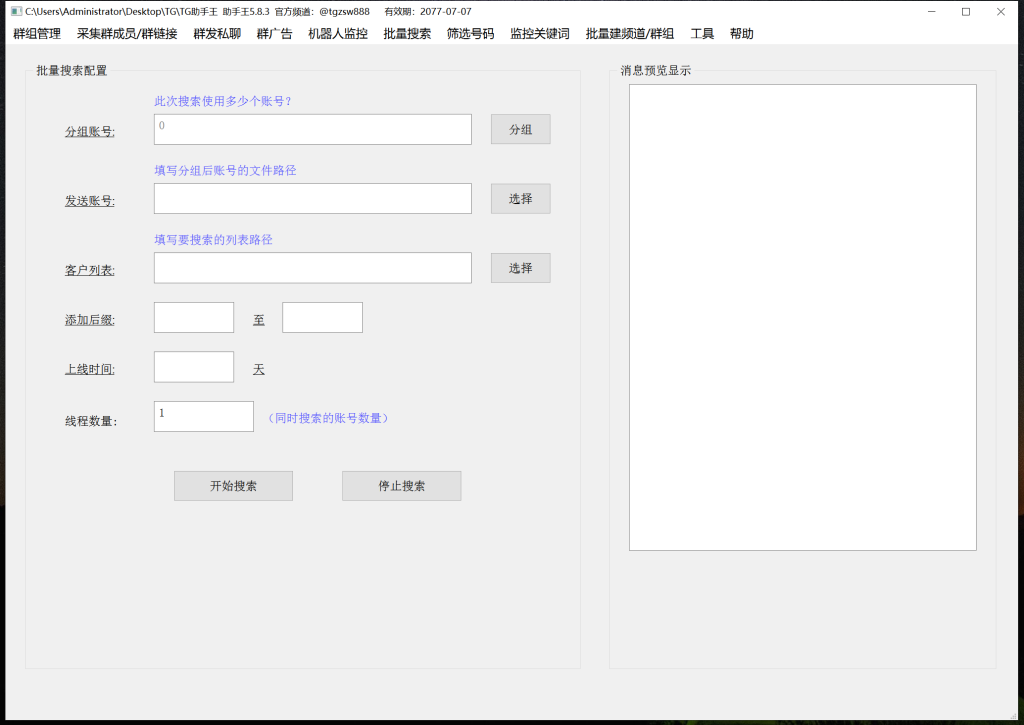Stop search with 停止搜索 button
The width and height of the screenshot is (1024, 725).
click(402, 486)
